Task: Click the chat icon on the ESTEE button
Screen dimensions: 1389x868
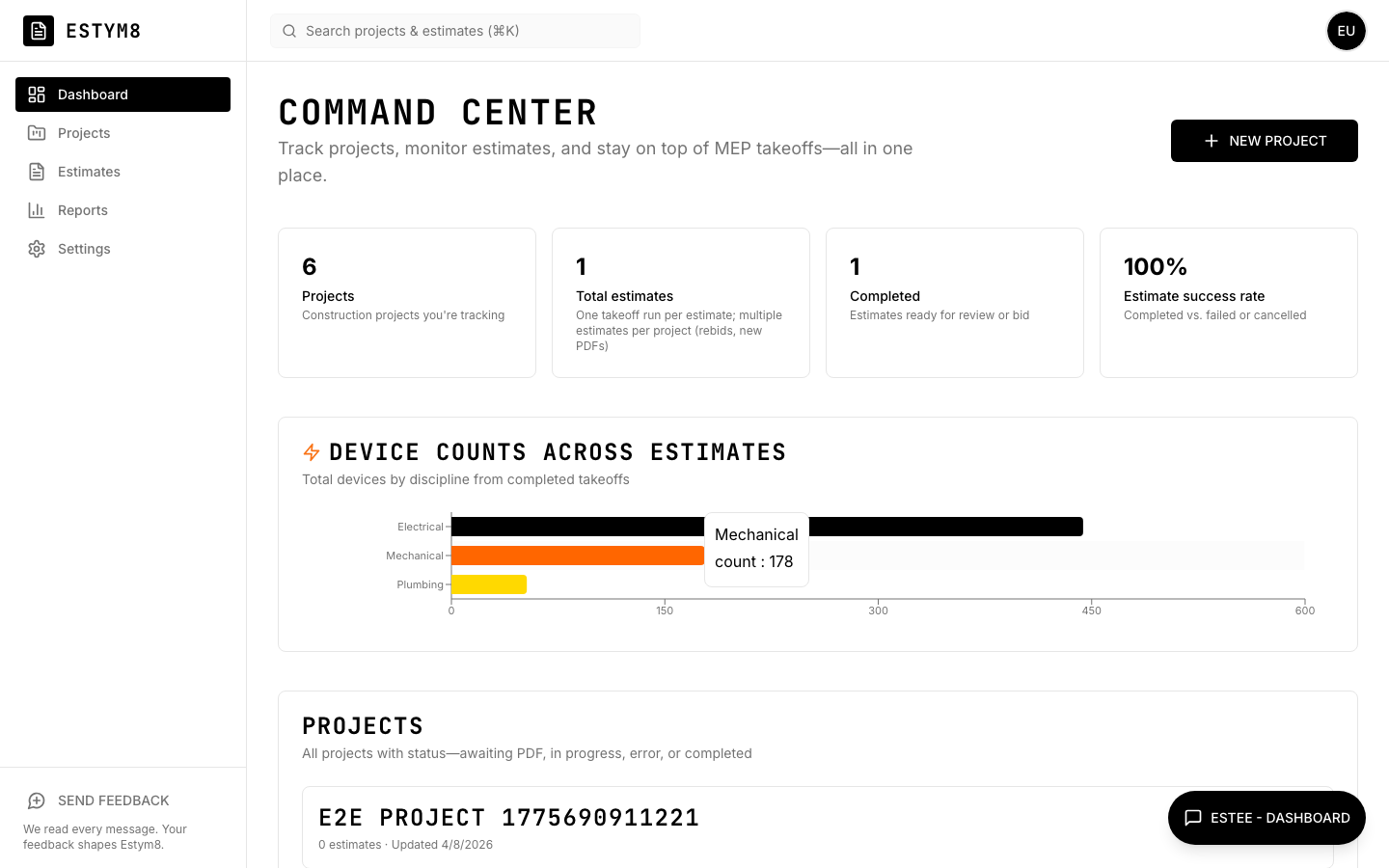Action: pos(1193,818)
